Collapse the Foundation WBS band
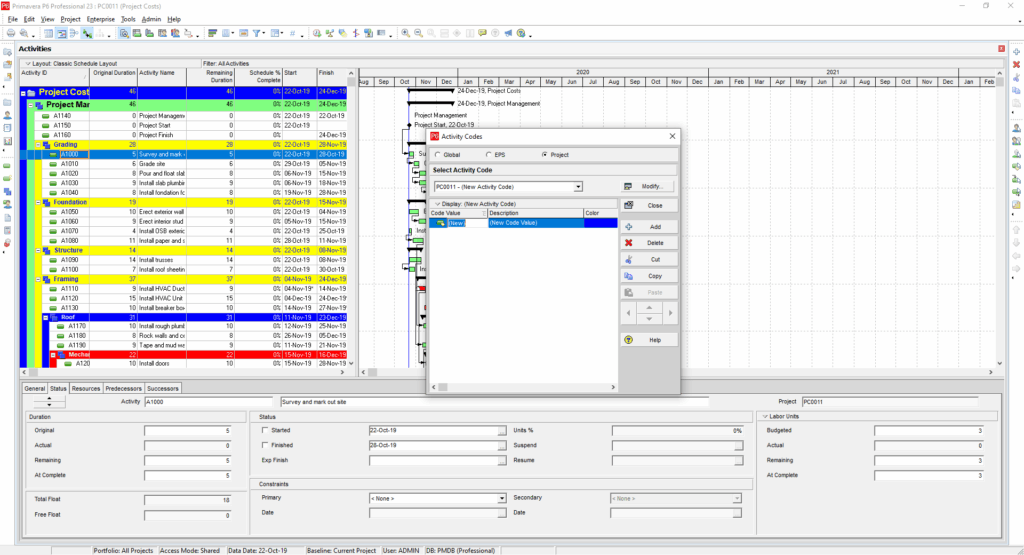Screen dimensions: 1024x555 38,202
